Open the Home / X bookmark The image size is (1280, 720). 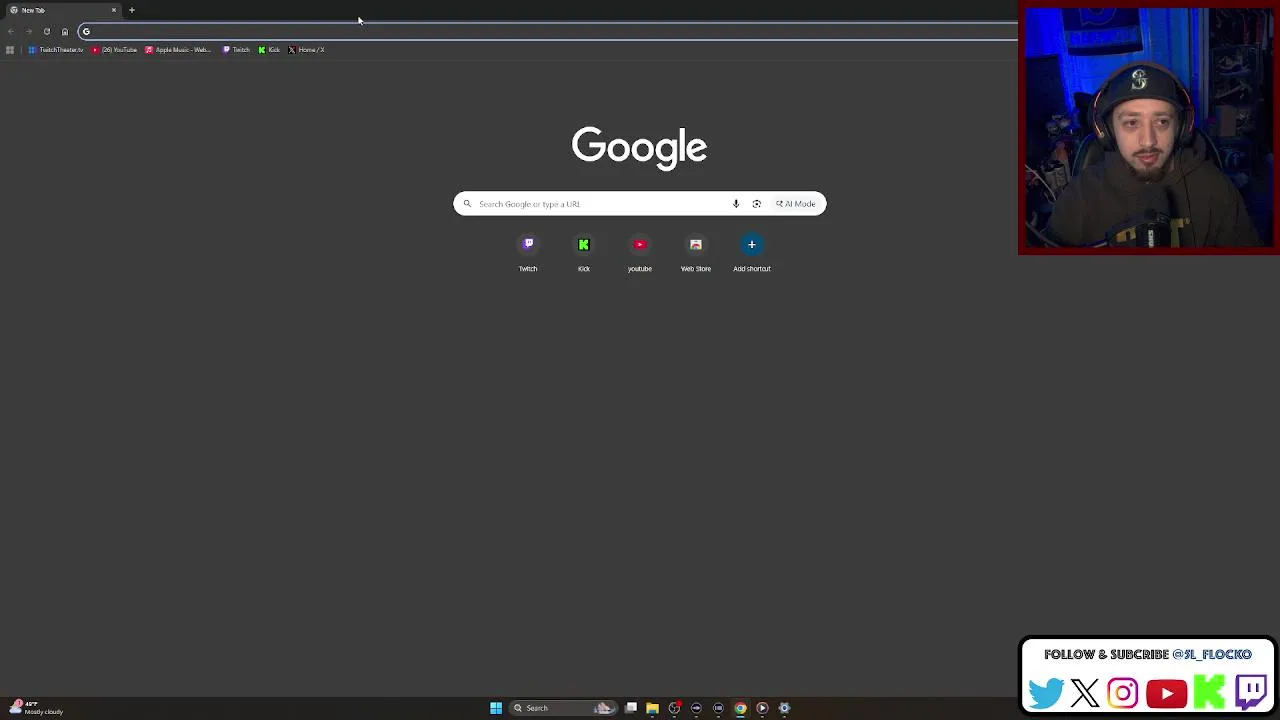[306, 50]
